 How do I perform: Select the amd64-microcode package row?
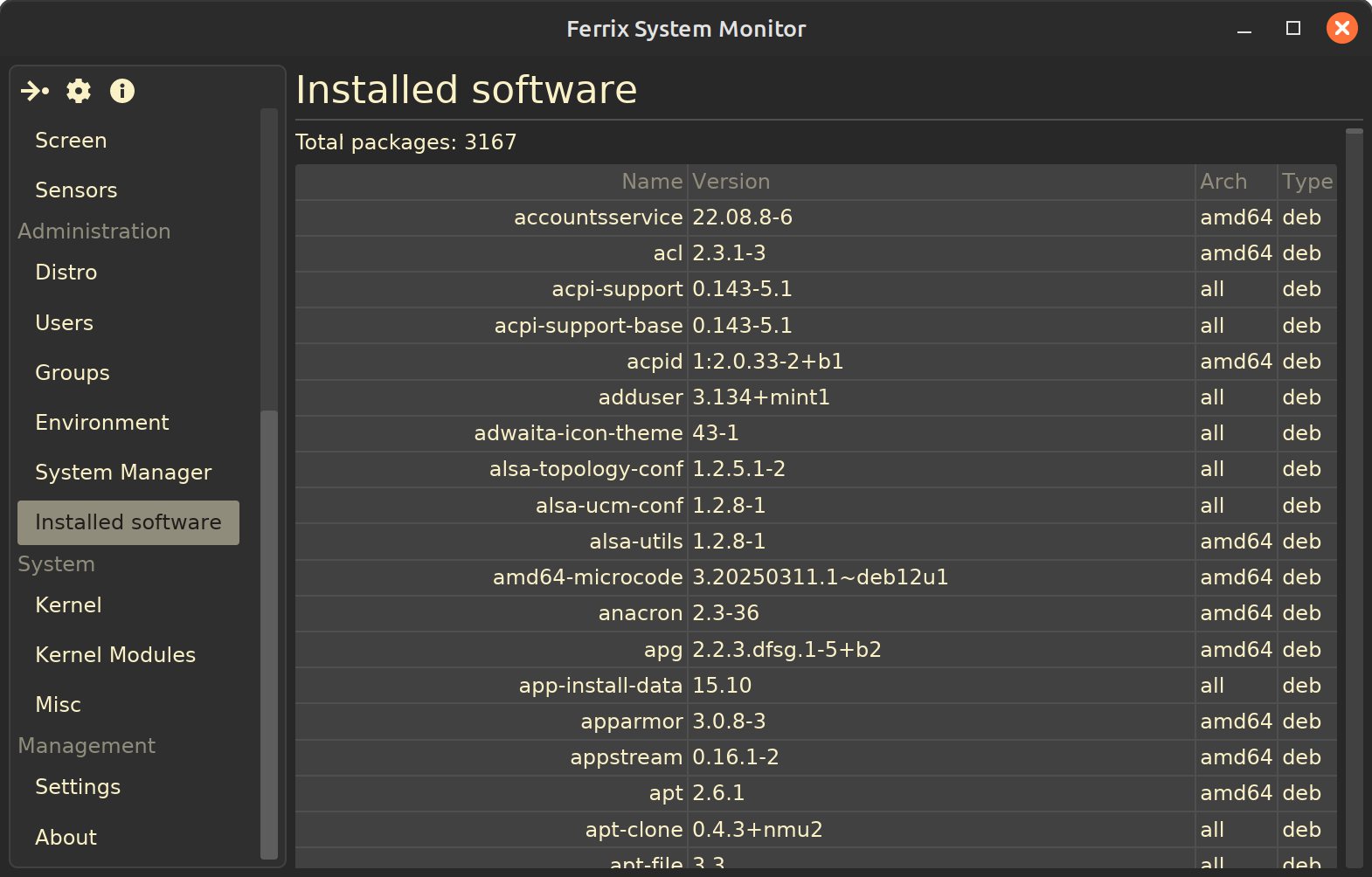(588, 577)
